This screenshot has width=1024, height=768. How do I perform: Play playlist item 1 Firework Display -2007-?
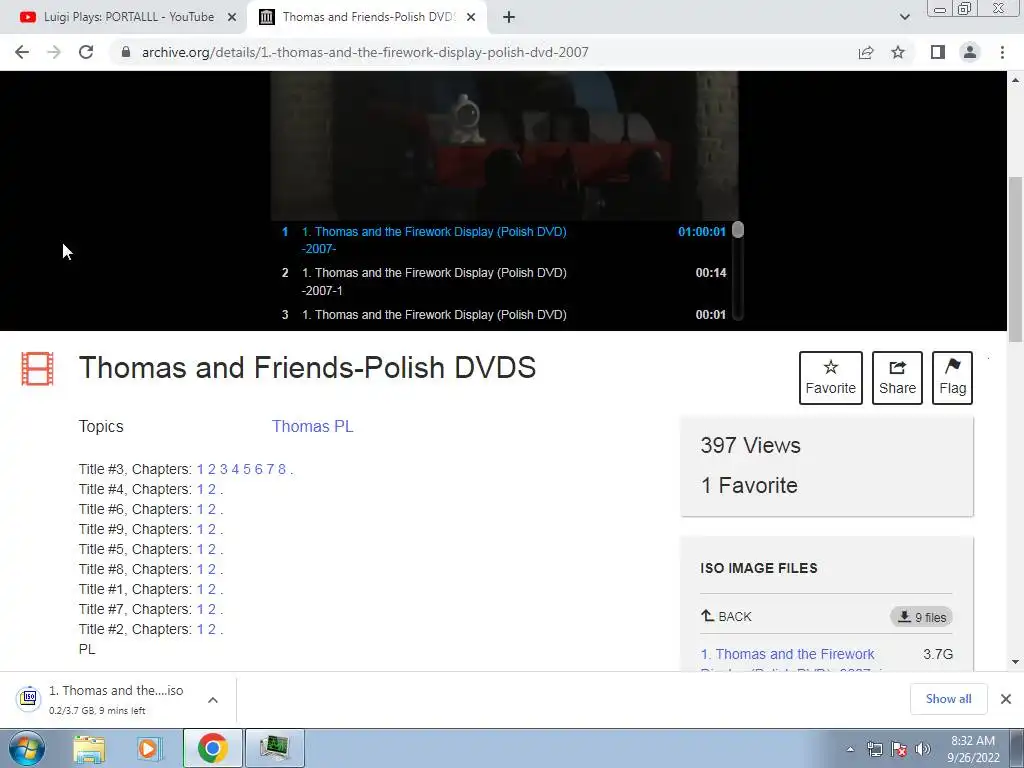coord(504,240)
